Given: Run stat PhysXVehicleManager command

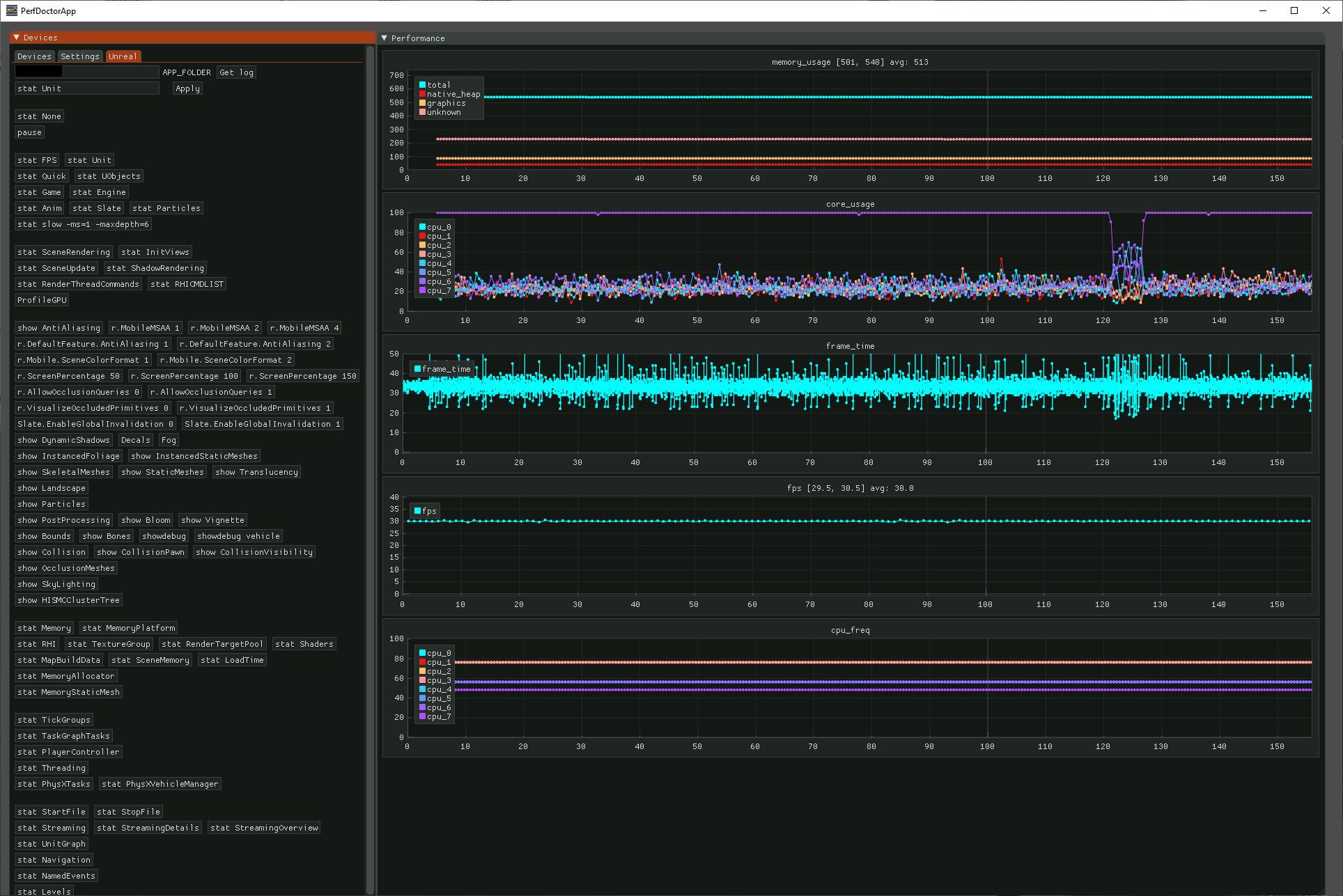Looking at the screenshot, I should click(160, 784).
